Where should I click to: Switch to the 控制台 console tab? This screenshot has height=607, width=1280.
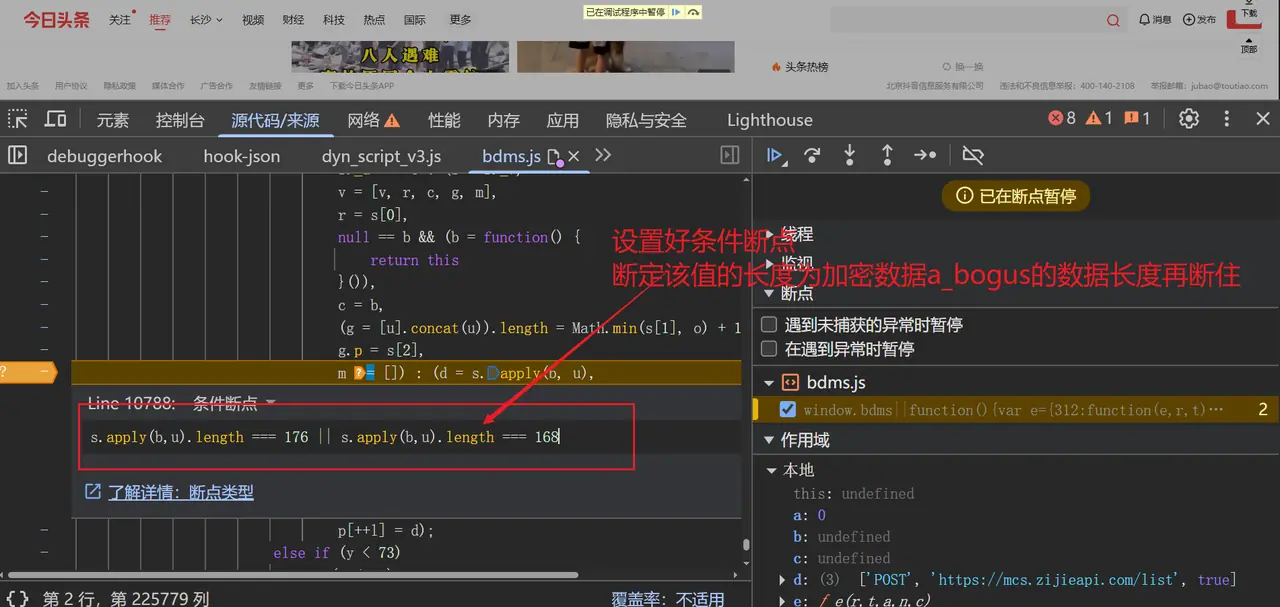click(180, 120)
